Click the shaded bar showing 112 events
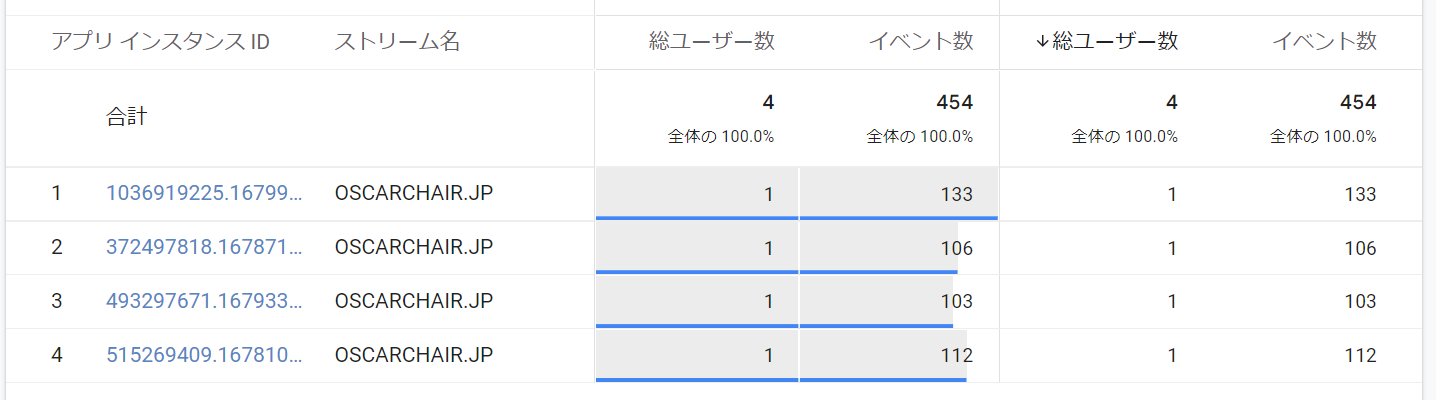 point(883,355)
